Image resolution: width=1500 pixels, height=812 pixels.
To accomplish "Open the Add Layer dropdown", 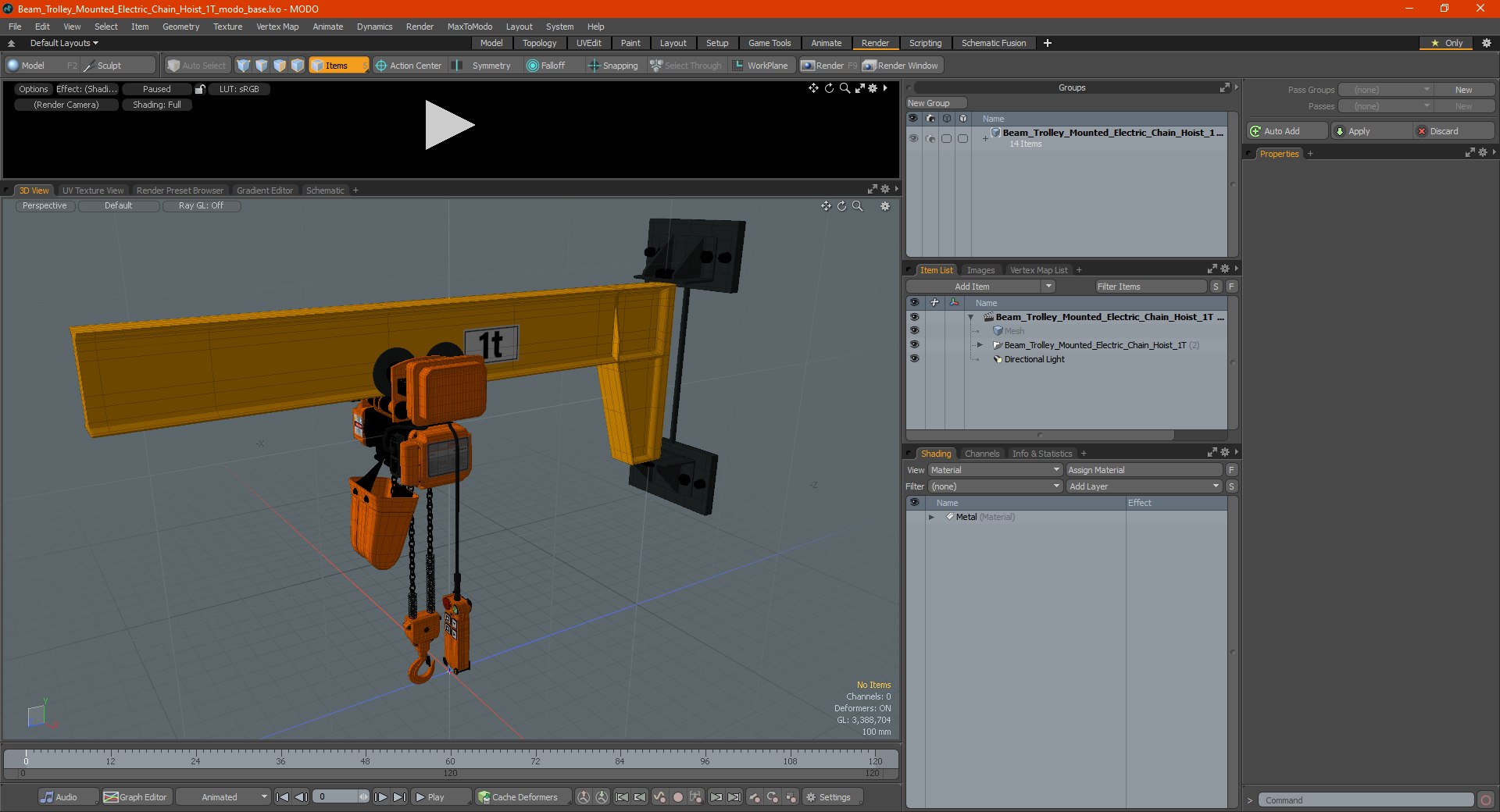I will 1144,486.
